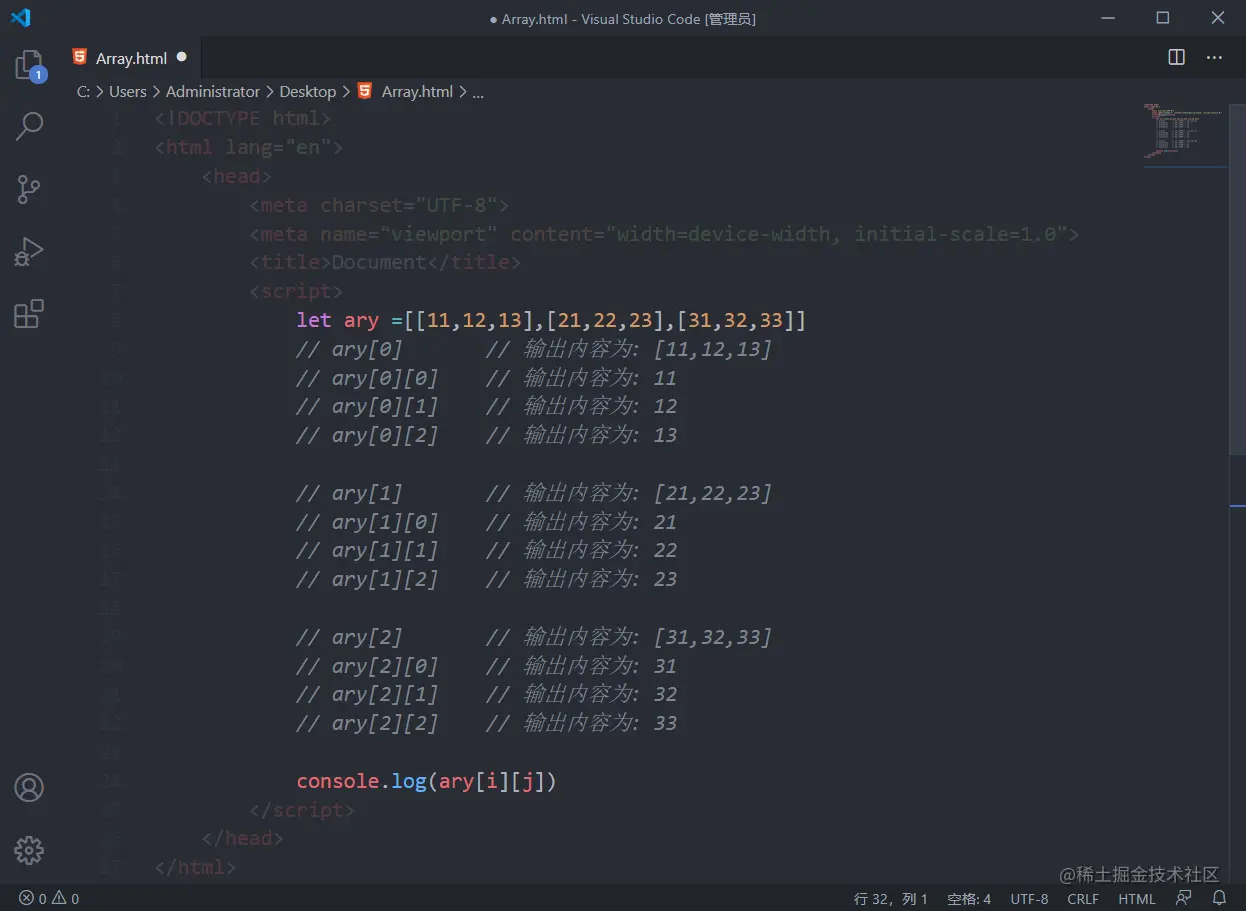Expand the breadcrumb ellipsis symbol segment
1246x911 pixels.
478,91
